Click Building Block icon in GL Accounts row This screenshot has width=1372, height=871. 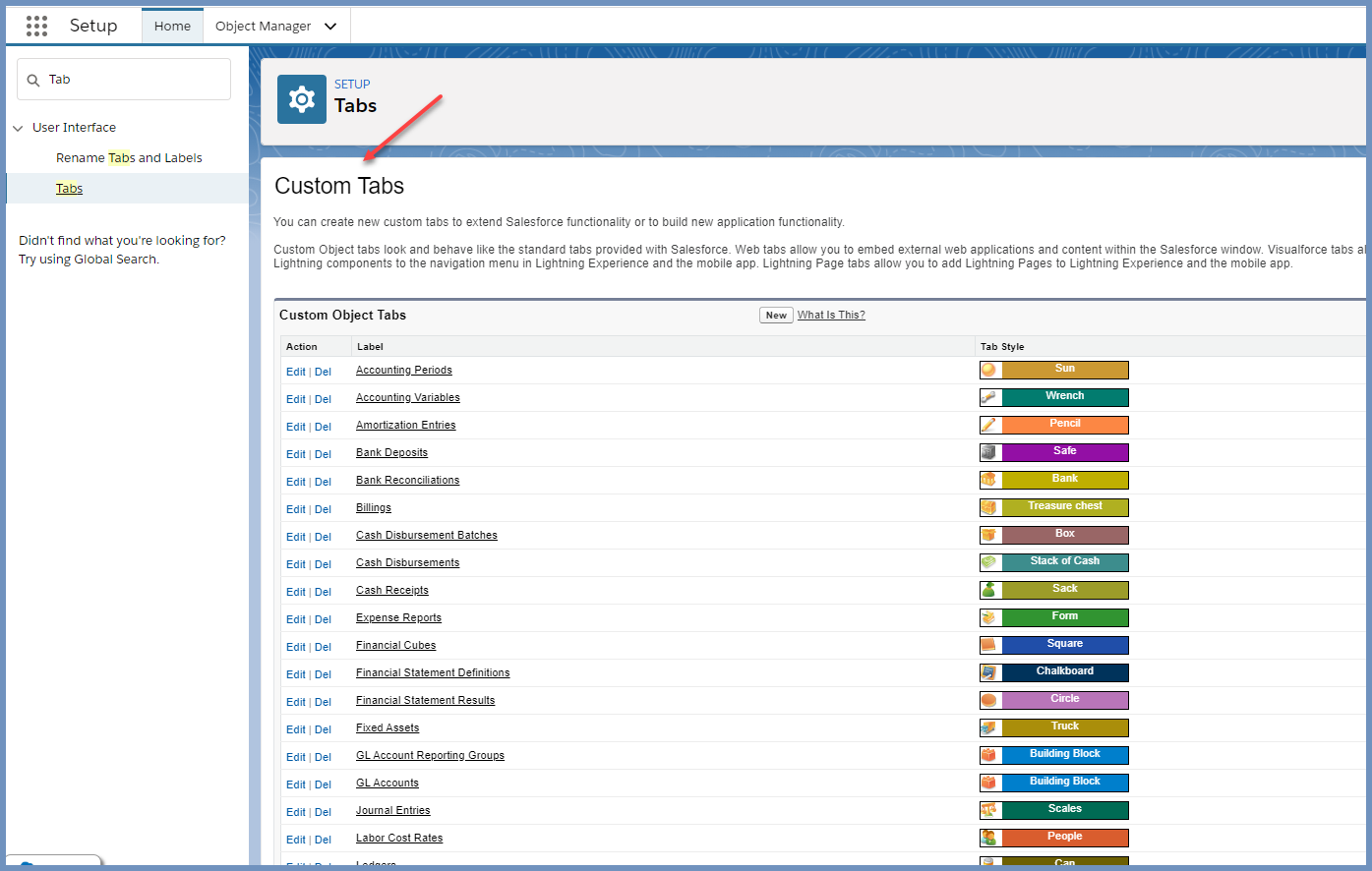[990, 783]
